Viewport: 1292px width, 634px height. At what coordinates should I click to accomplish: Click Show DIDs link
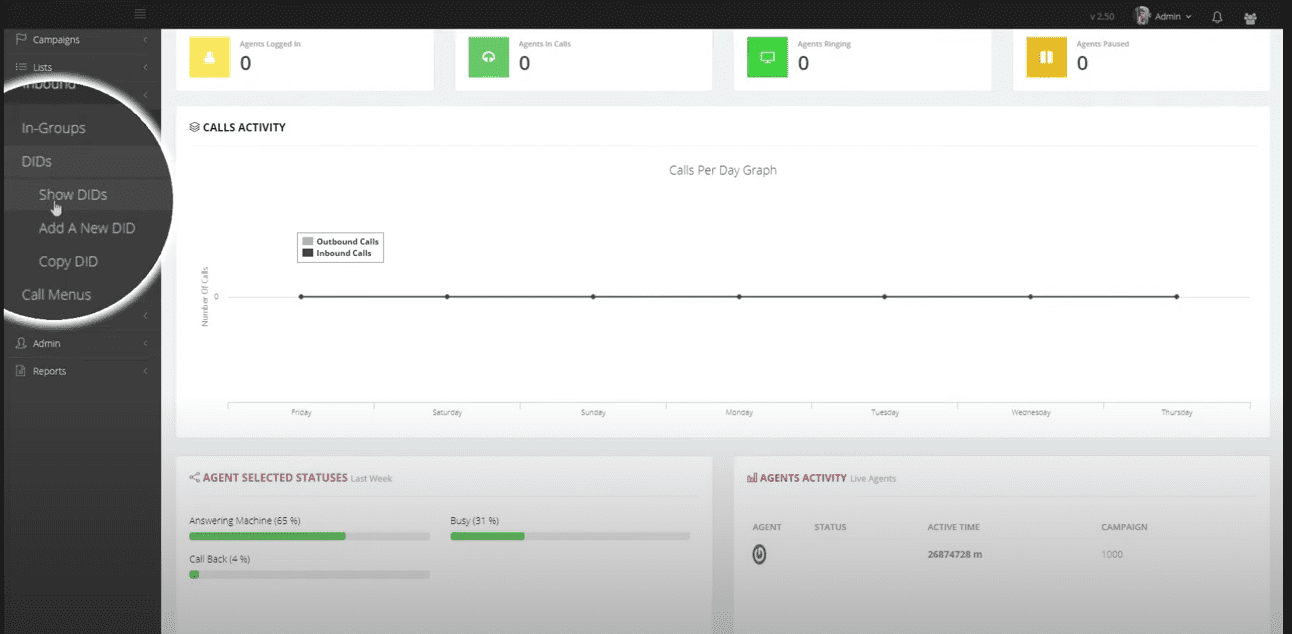click(x=73, y=195)
